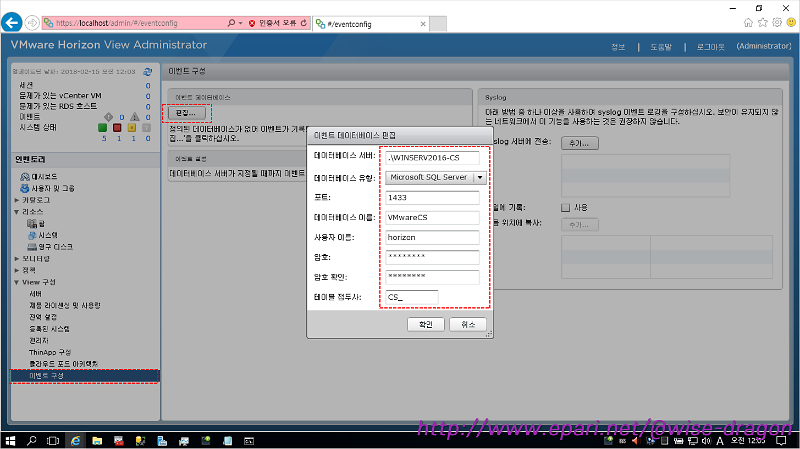Expand the 모니터링 tree node

point(17,259)
